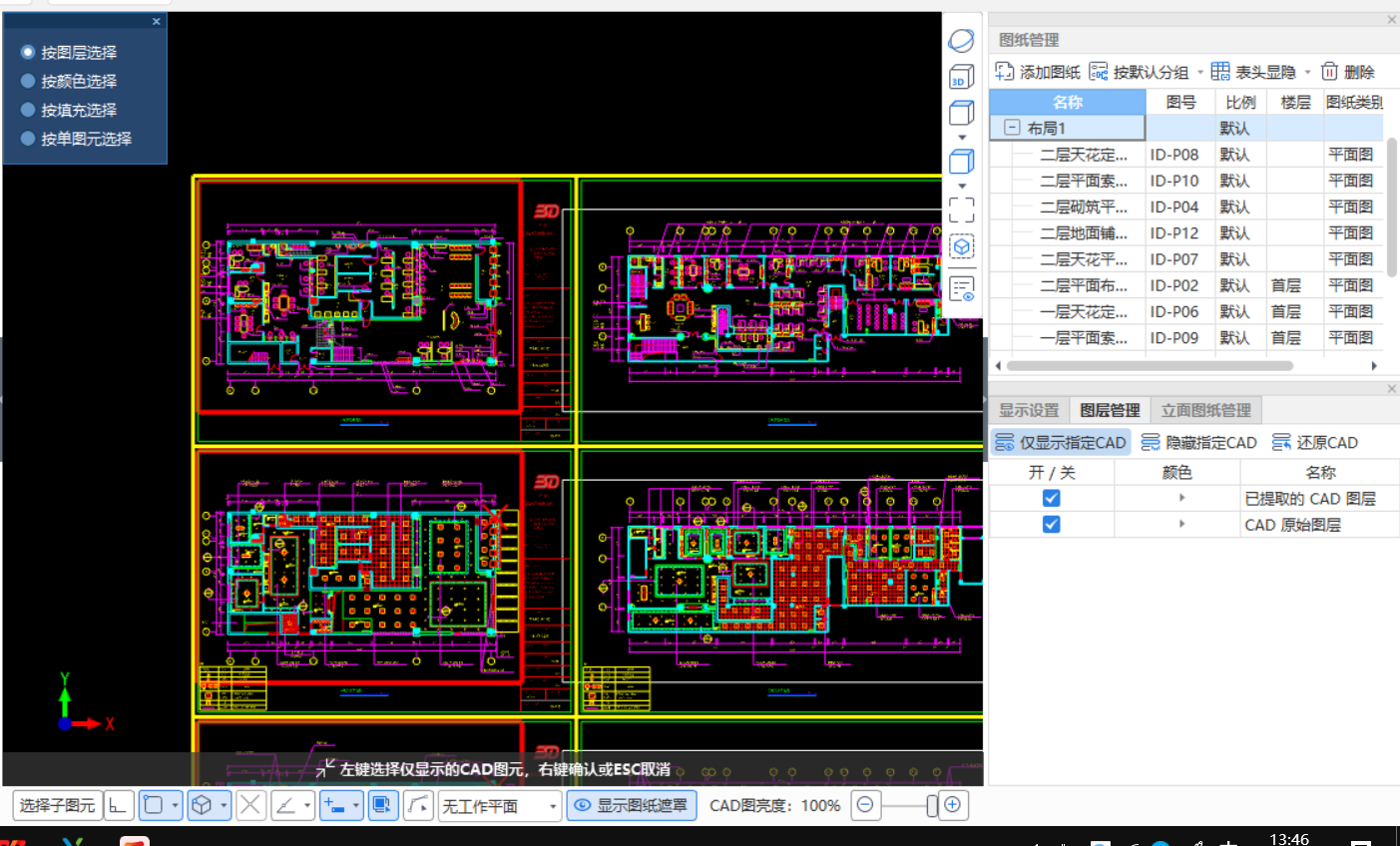Click the drawing list vertical scrollbar

point(1391,207)
